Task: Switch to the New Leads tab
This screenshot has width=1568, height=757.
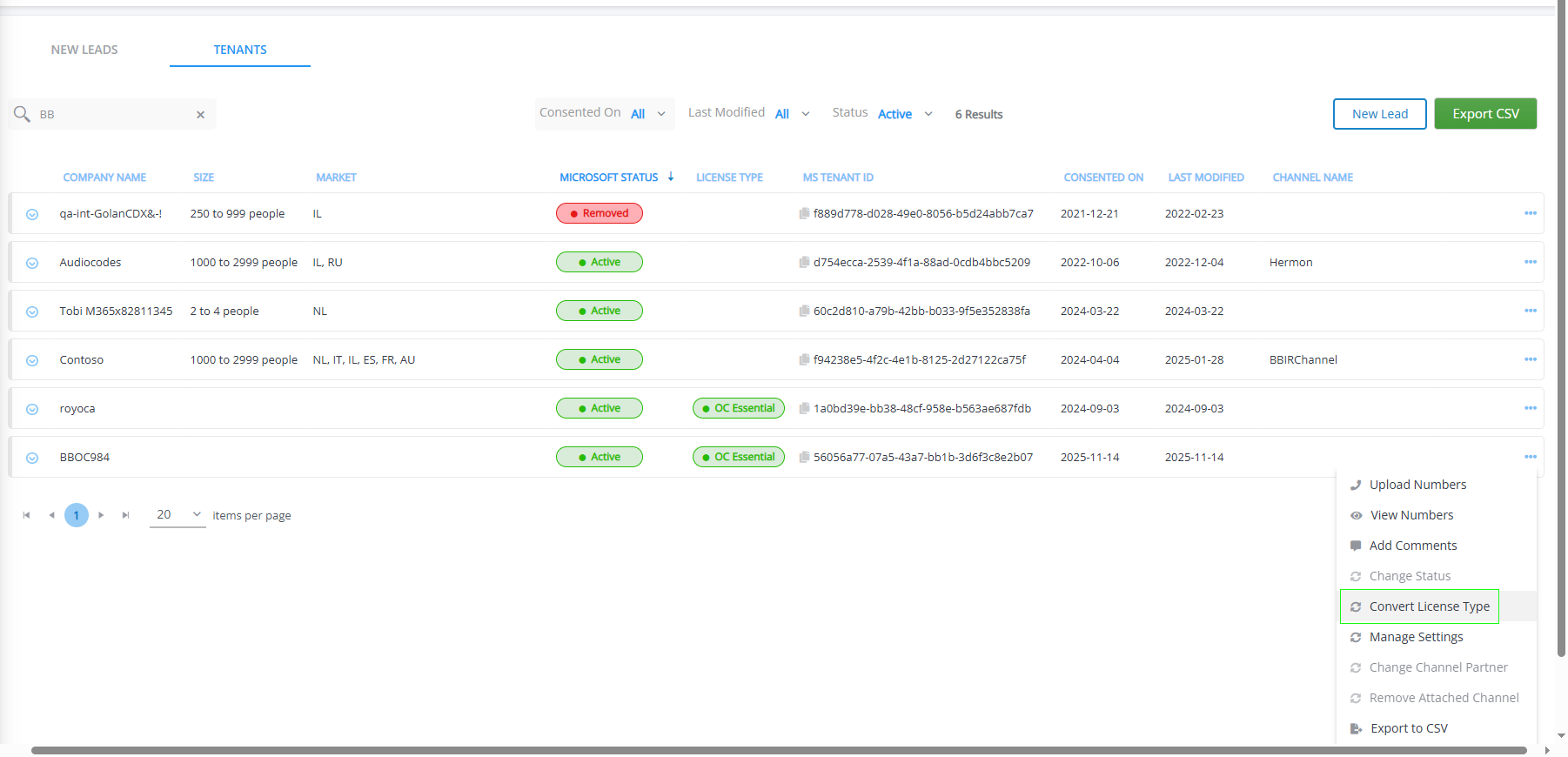Action: pos(84,50)
